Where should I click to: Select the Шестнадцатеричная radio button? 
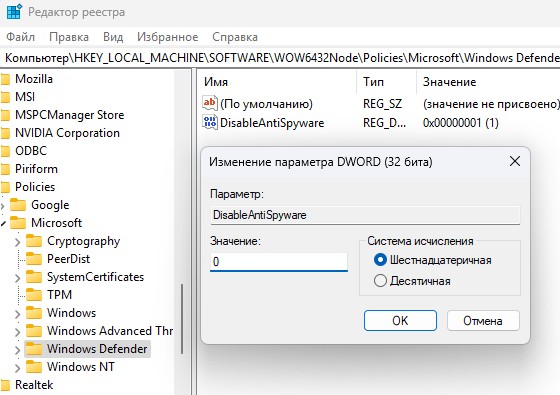point(380,260)
